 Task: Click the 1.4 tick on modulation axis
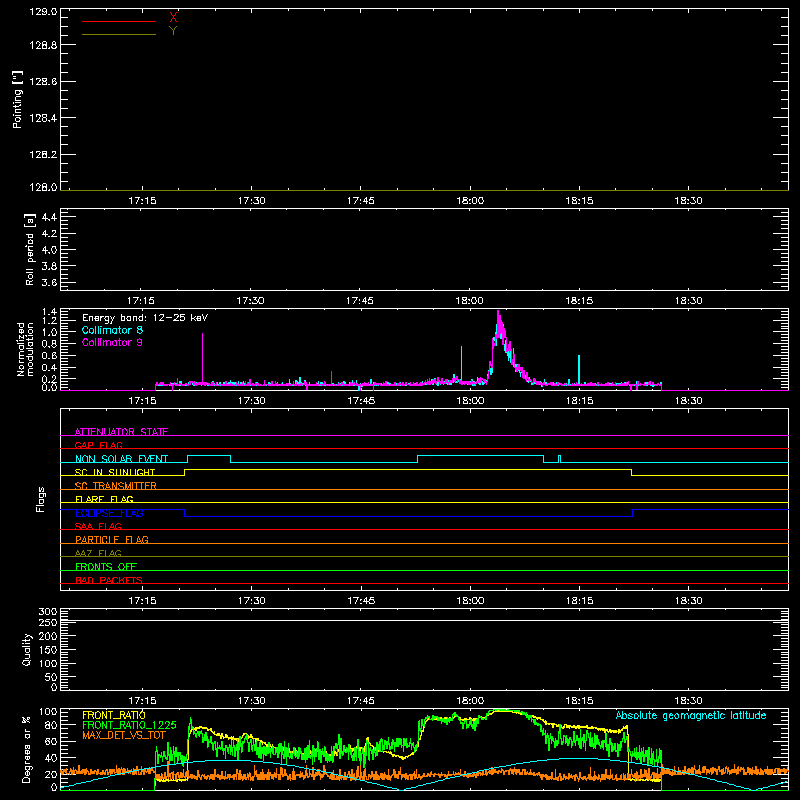[49, 312]
